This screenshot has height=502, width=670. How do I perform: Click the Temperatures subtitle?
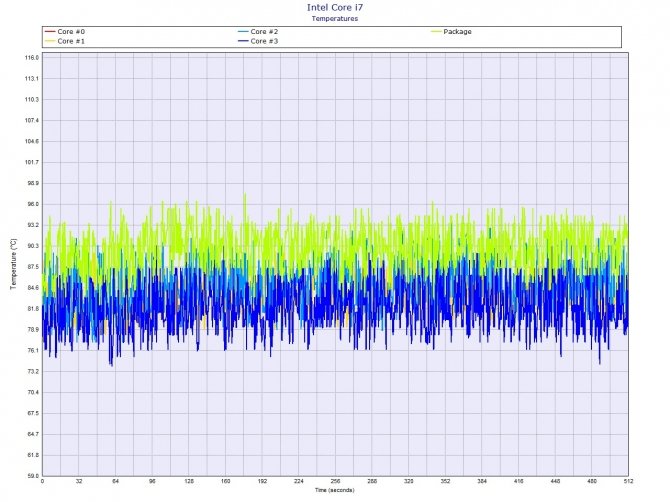click(x=335, y=18)
